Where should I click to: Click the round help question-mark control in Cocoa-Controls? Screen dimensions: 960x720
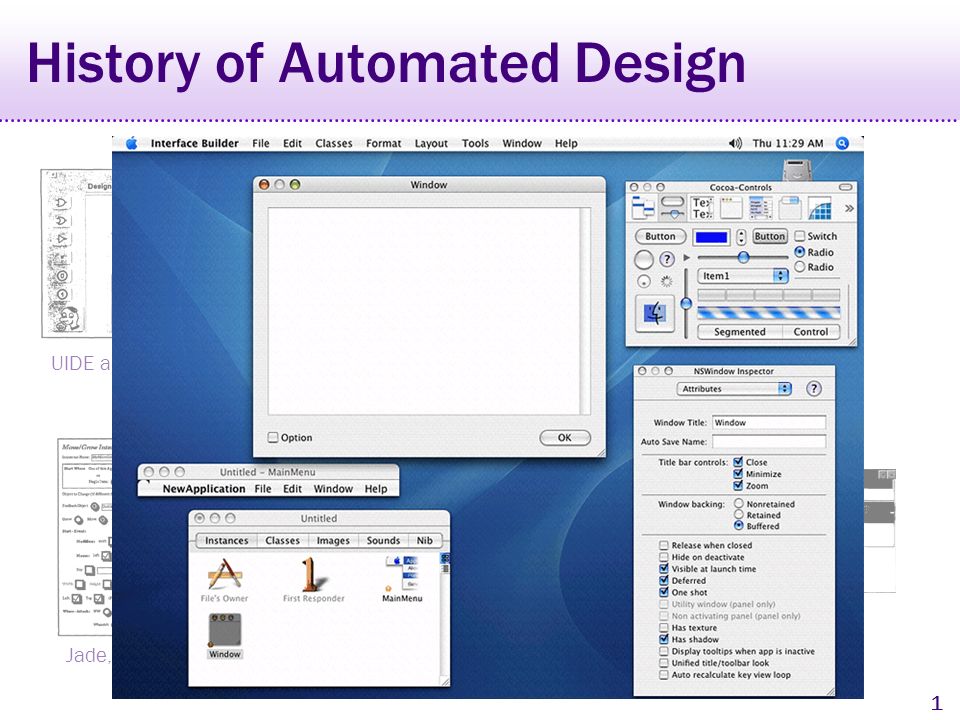coord(667,260)
